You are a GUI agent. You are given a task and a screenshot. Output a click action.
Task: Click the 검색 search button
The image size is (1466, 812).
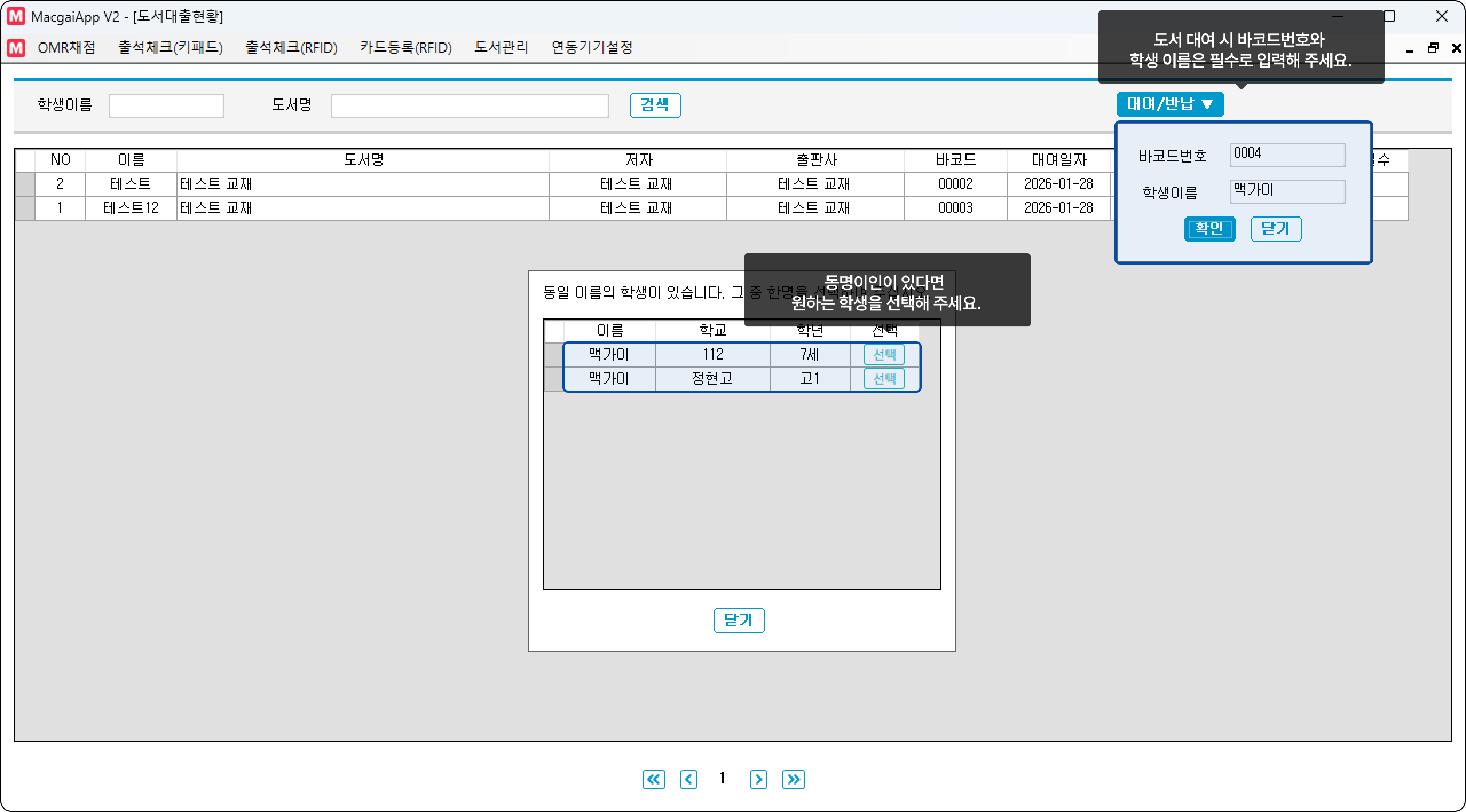[655, 105]
